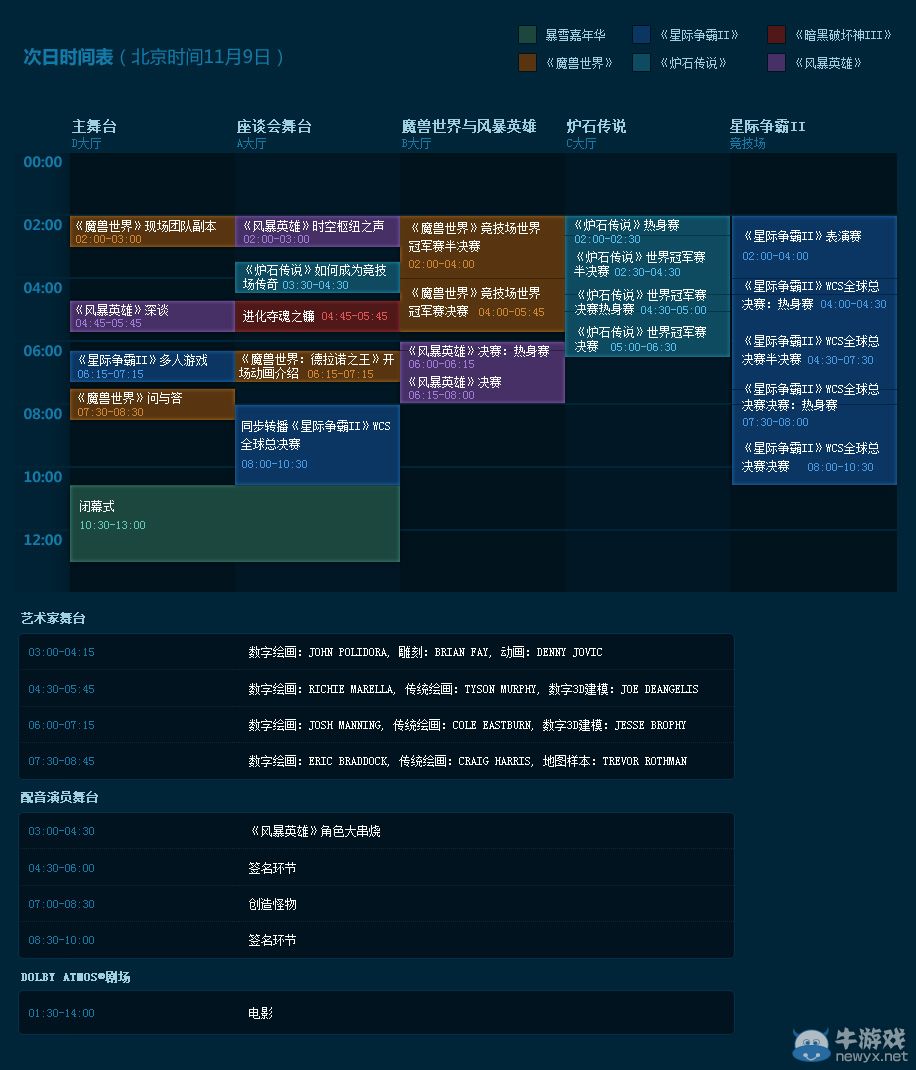Select the 配音演员舞台 section heading
This screenshot has height=1070, width=916.
tap(59, 797)
